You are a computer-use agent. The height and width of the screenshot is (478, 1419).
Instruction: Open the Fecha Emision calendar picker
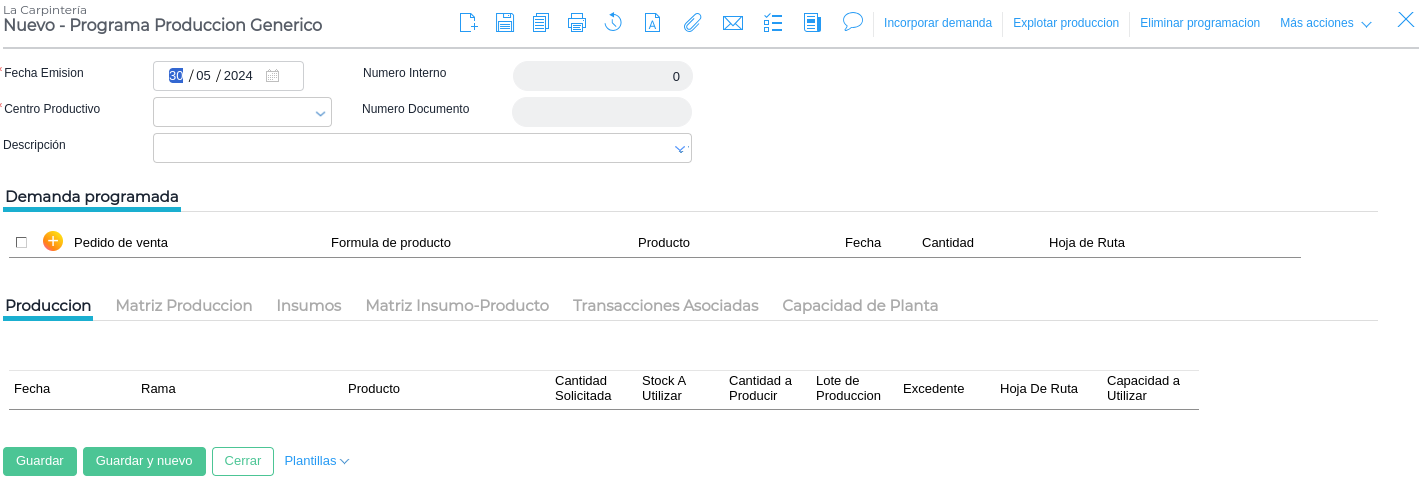pos(272,76)
